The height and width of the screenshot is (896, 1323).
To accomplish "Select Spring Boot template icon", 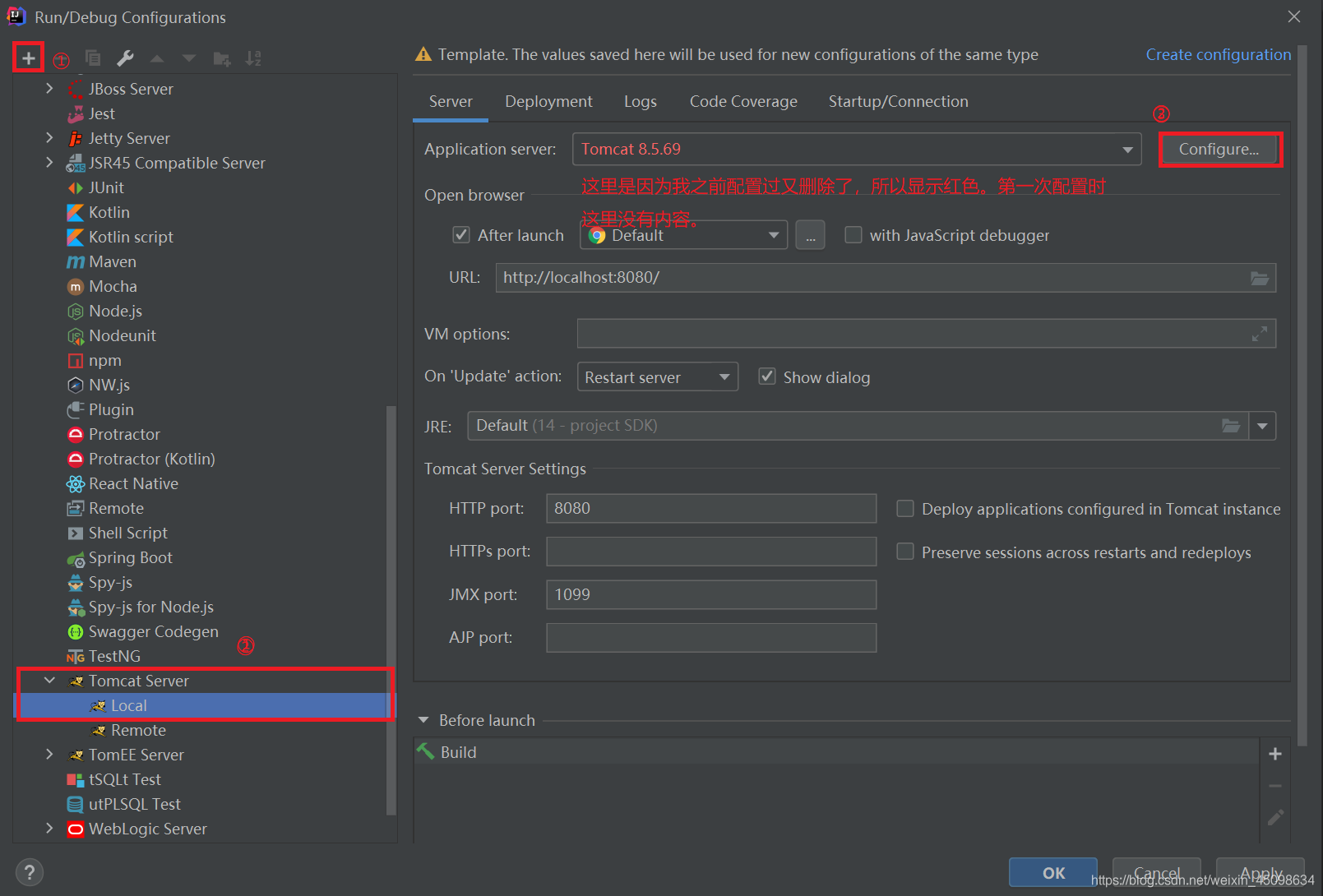I will pyautogui.click(x=76, y=558).
